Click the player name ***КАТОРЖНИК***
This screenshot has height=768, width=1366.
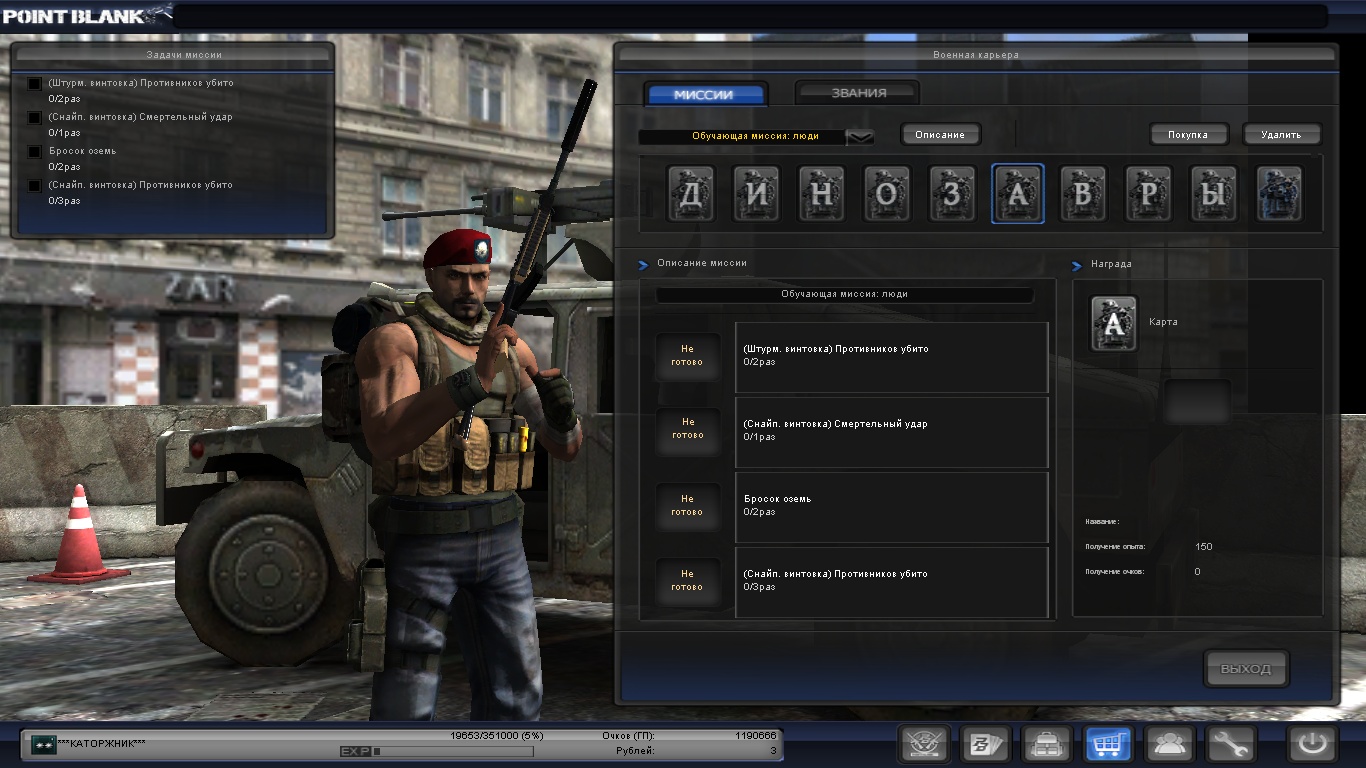point(102,744)
